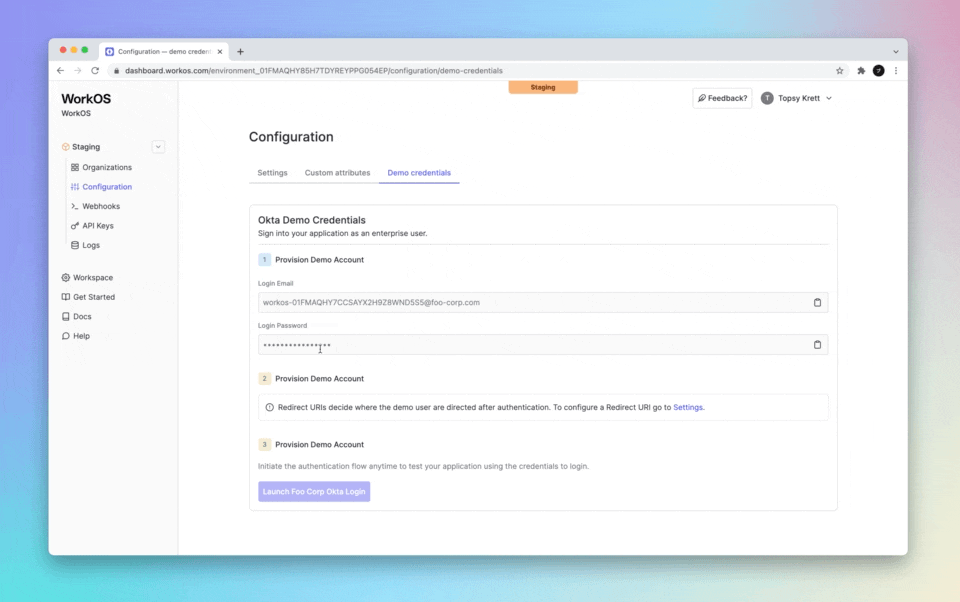View site info via the lock icon
This screenshot has height=602, width=960.
pyautogui.click(x=116, y=70)
